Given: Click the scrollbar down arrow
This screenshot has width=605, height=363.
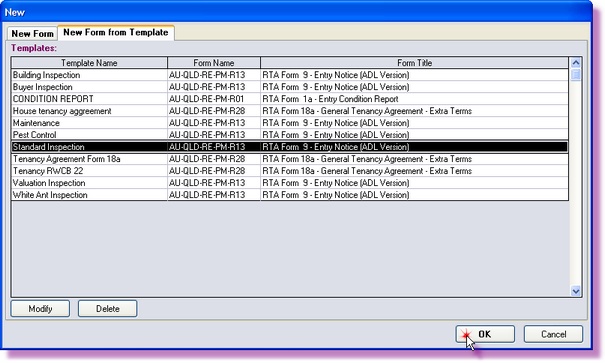Looking at the screenshot, I should coord(576,291).
